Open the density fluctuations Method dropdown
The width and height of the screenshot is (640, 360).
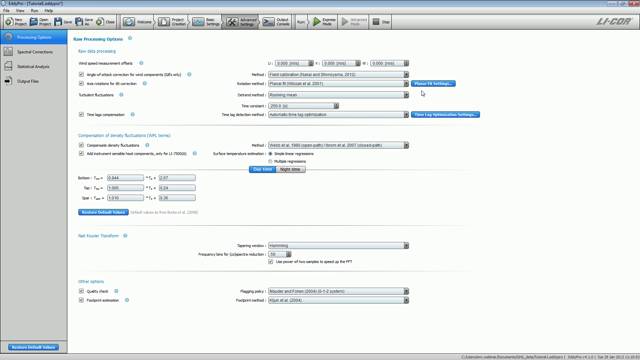(338, 145)
